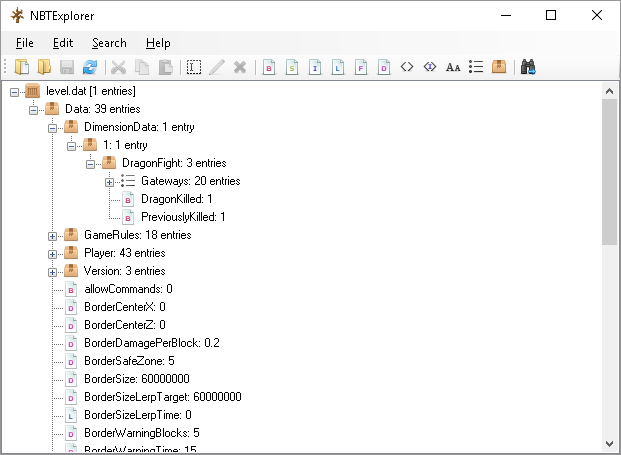Select BorderSizeLerpTime: 0 entry
This screenshot has height=455, width=621.
[x=138, y=415]
